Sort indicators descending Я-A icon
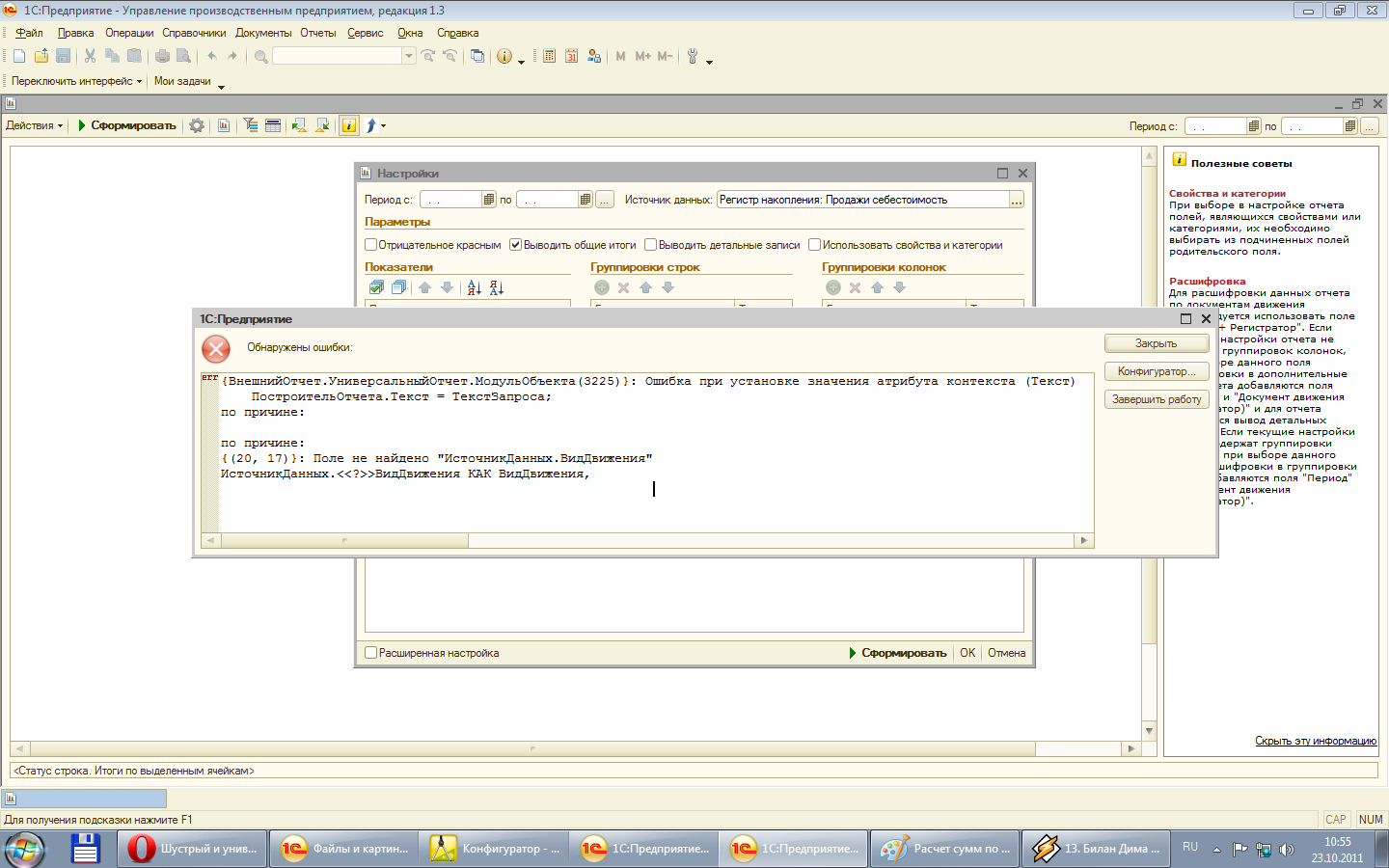This screenshot has height=868, width=1389. point(496,287)
